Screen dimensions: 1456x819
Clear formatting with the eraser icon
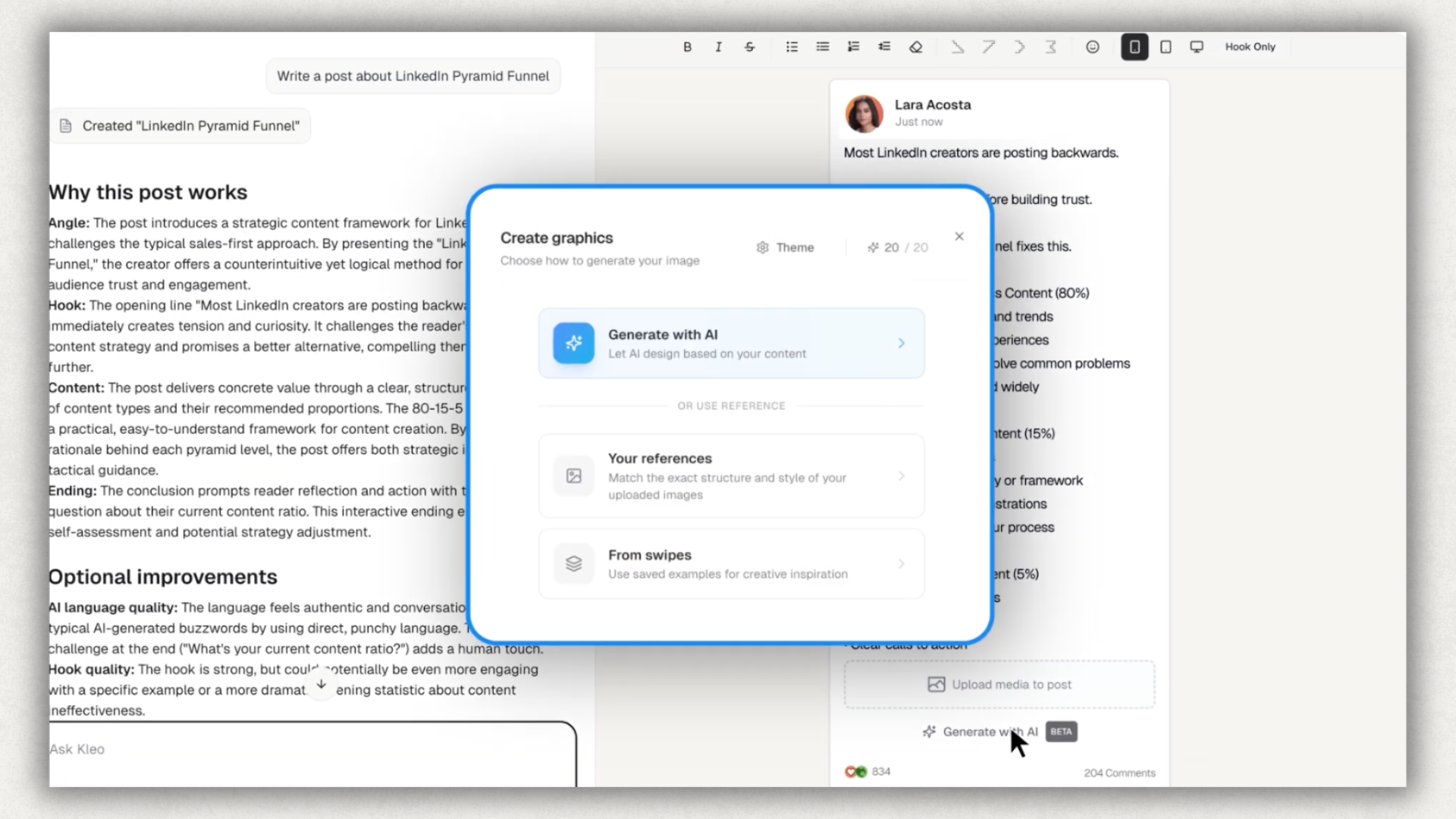(x=915, y=47)
